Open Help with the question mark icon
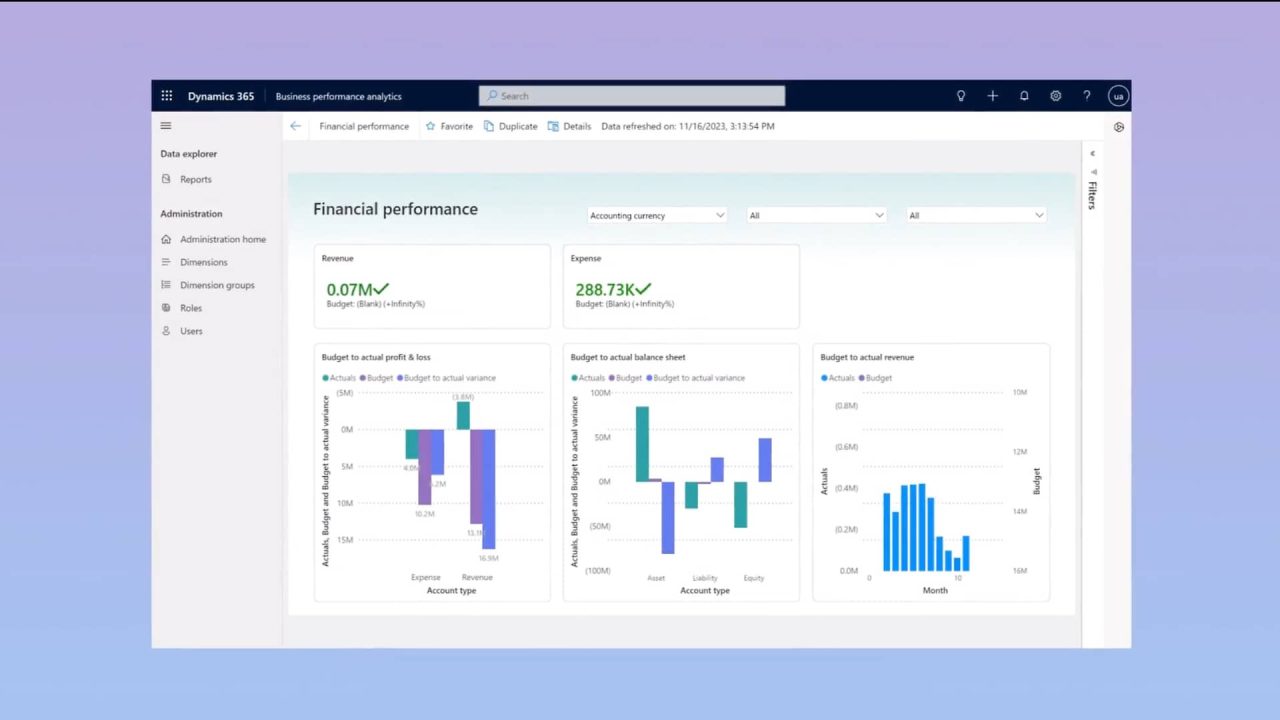 (x=1087, y=95)
